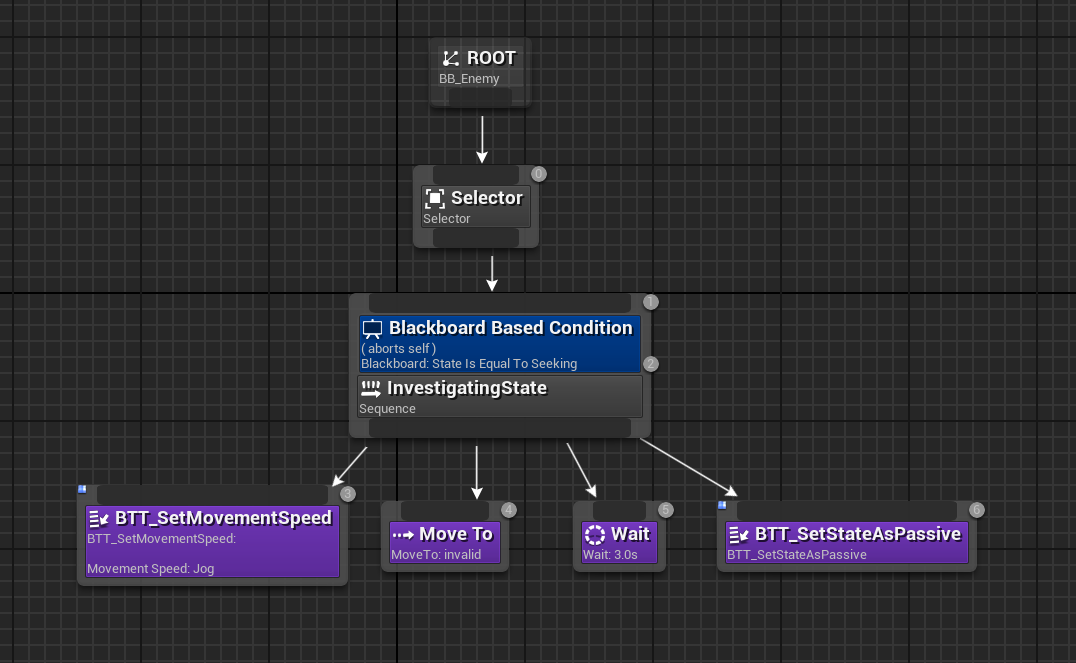Click execution index badge 5

(x=666, y=510)
